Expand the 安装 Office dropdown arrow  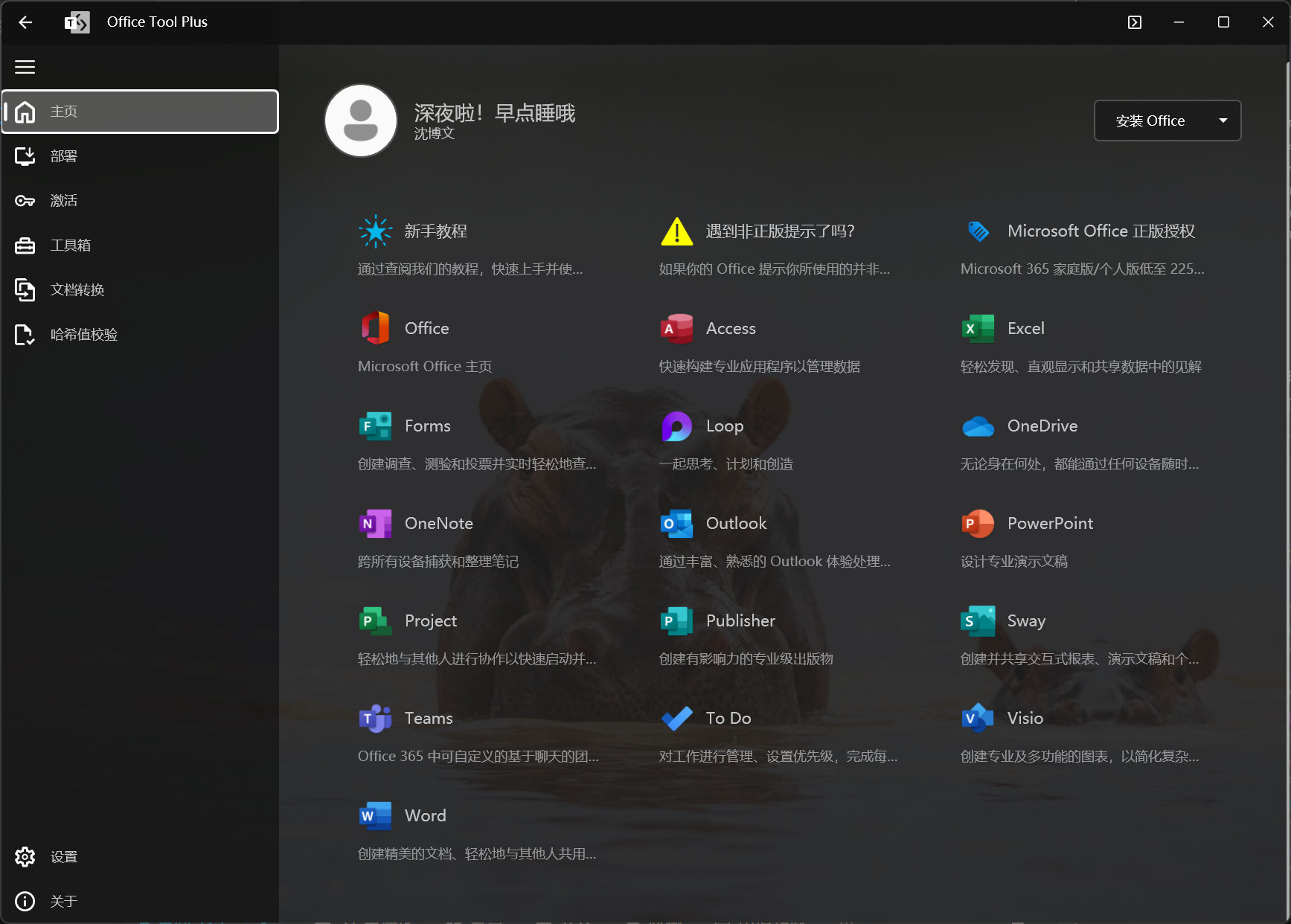pos(1223,121)
